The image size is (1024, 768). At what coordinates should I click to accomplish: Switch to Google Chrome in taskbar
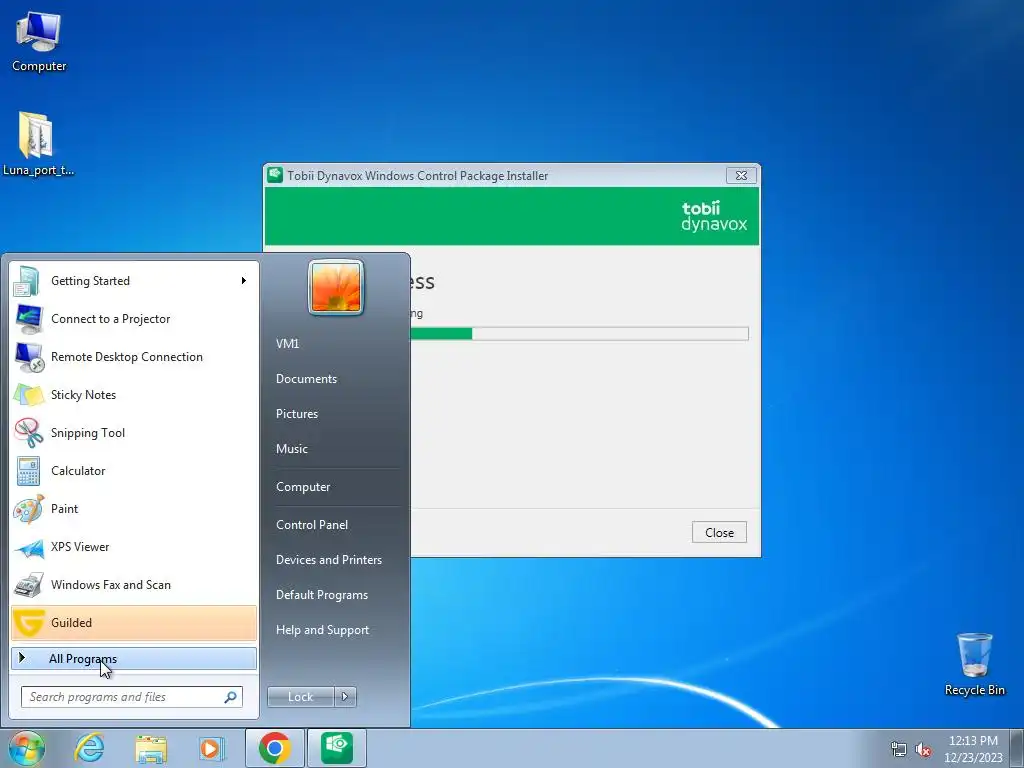pos(274,748)
